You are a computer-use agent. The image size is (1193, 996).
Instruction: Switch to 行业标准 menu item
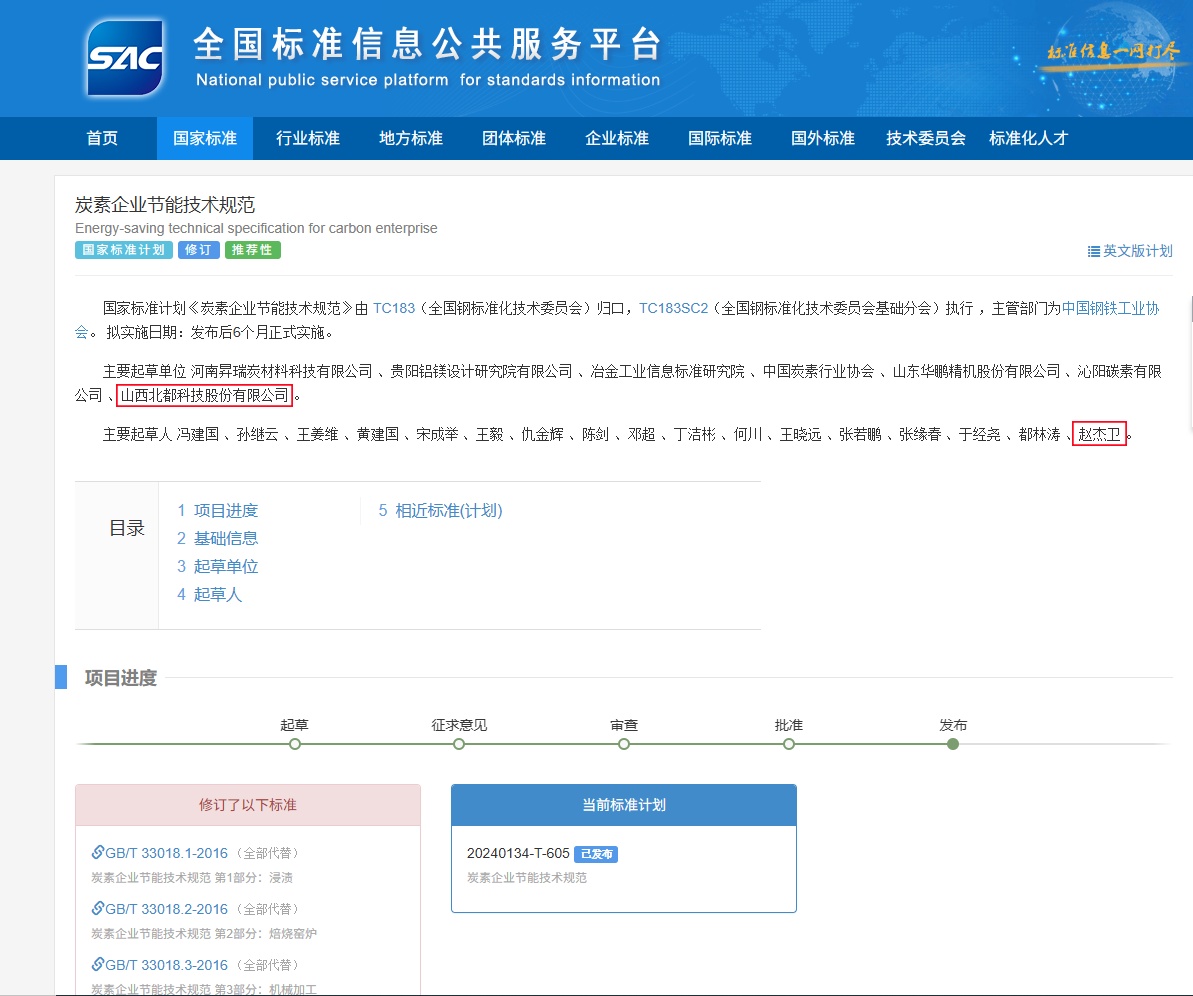point(308,139)
